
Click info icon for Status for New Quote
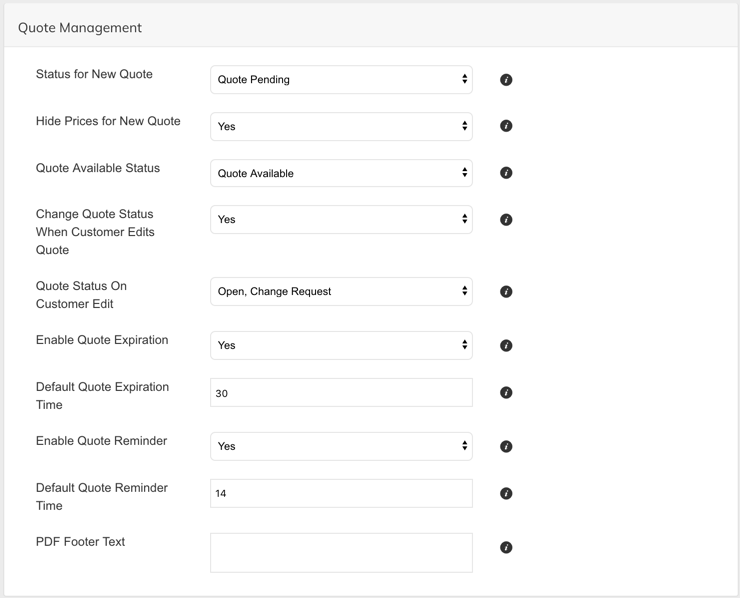coord(506,80)
